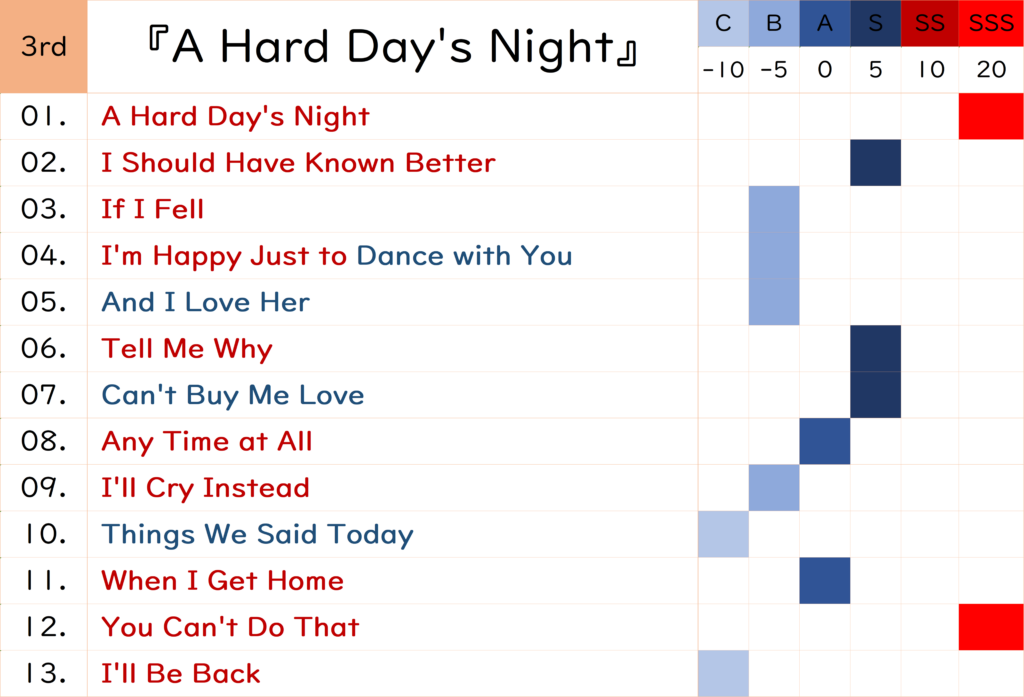This screenshot has width=1024, height=697.
Task: Click the 'I'll Be Back' title
Action: (181, 674)
